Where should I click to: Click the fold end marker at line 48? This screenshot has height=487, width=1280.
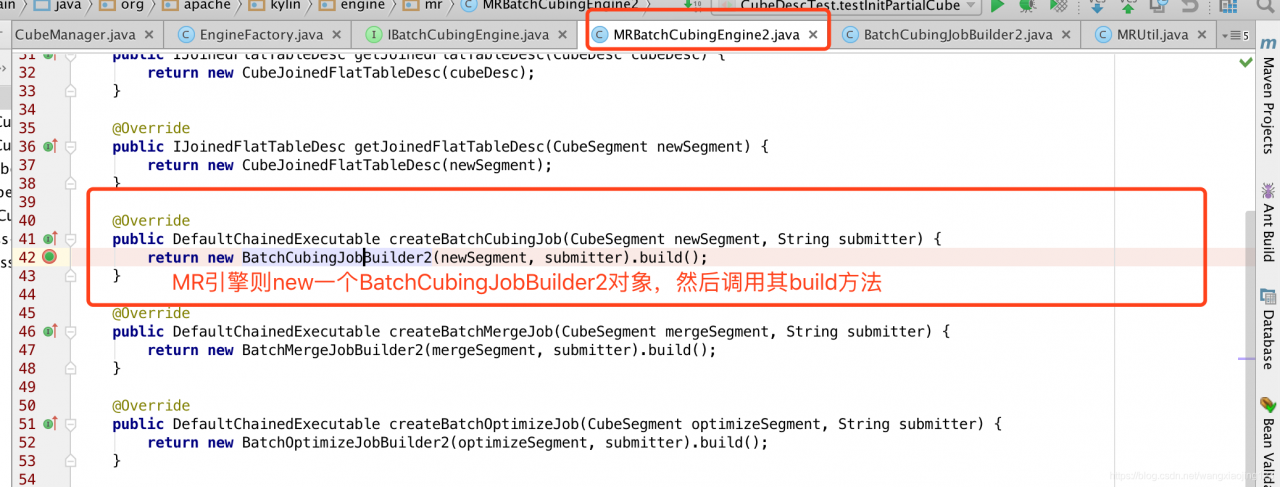pos(71,368)
